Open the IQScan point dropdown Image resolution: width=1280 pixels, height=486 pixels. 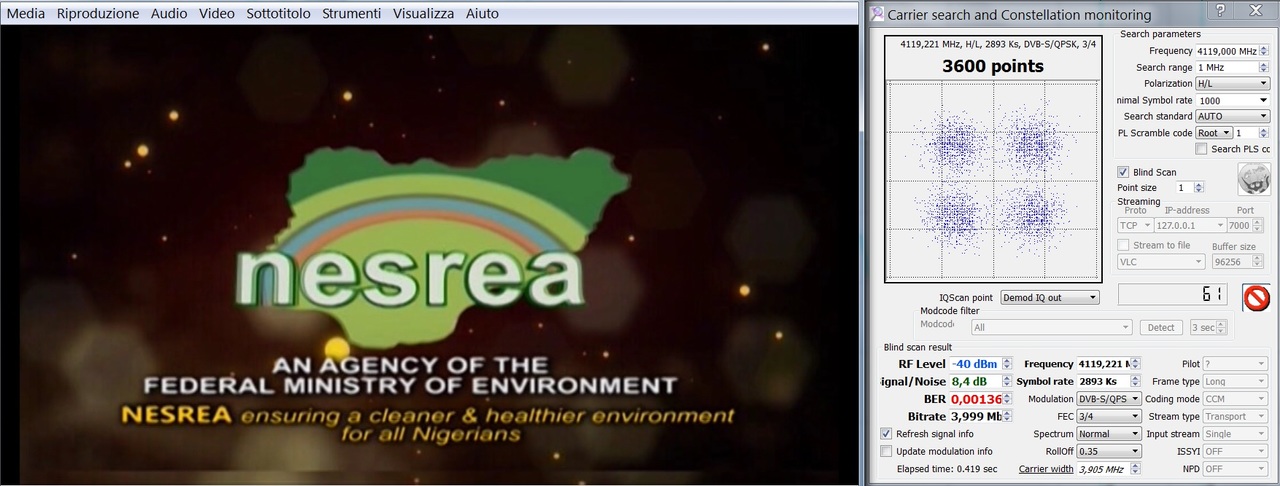pos(1049,297)
